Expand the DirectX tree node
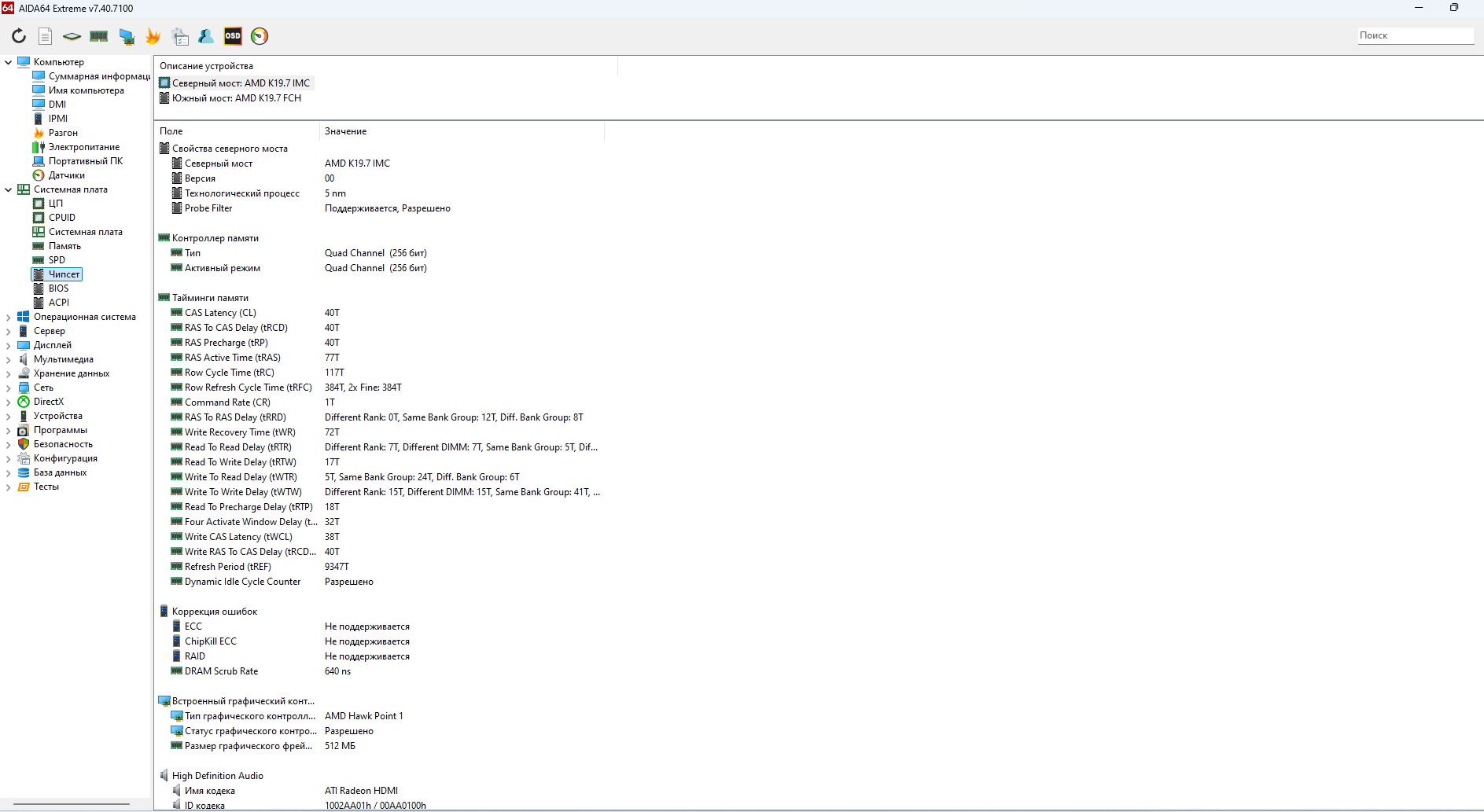1484x812 pixels. point(9,402)
